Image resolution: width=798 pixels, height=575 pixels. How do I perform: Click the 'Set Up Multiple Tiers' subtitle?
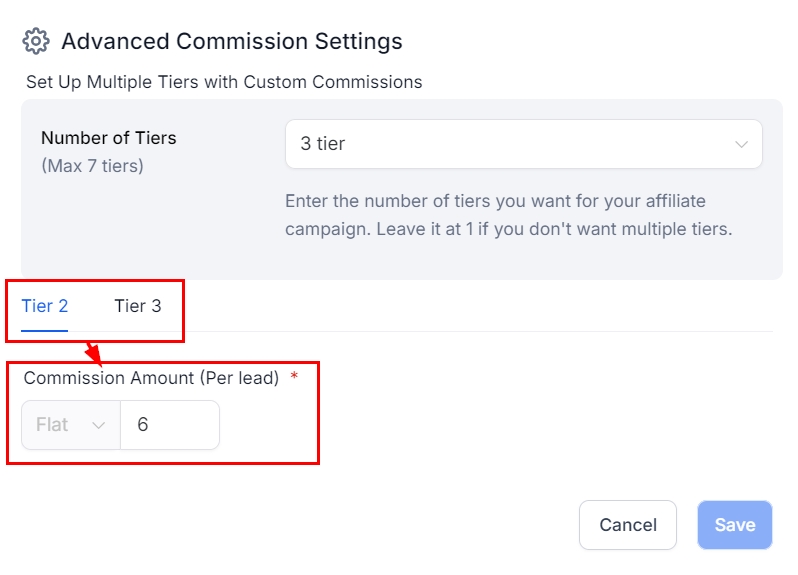pos(224,82)
